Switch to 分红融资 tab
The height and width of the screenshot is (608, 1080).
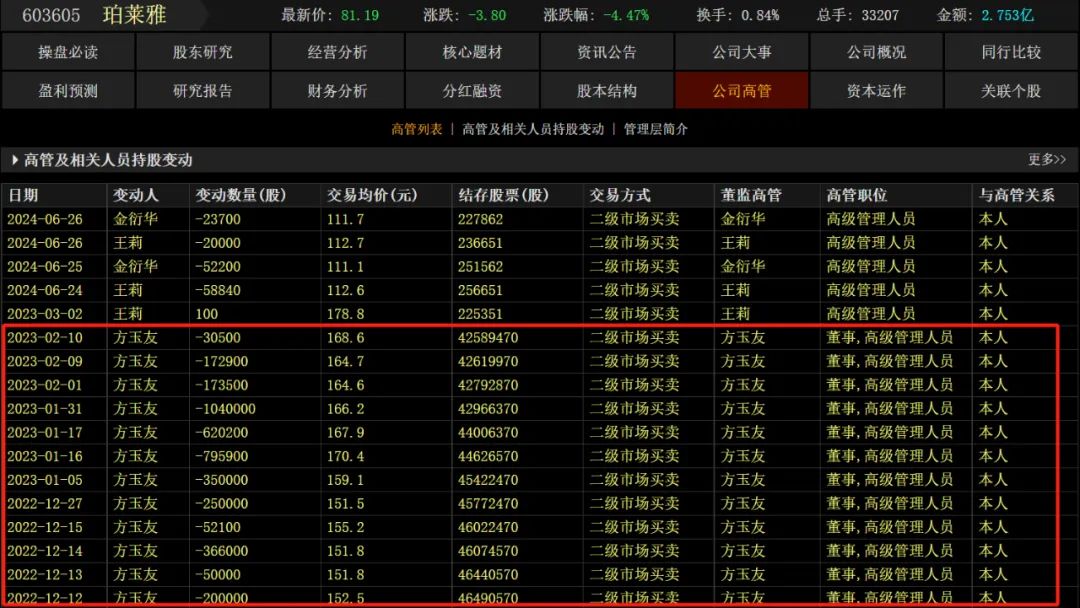pos(472,91)
